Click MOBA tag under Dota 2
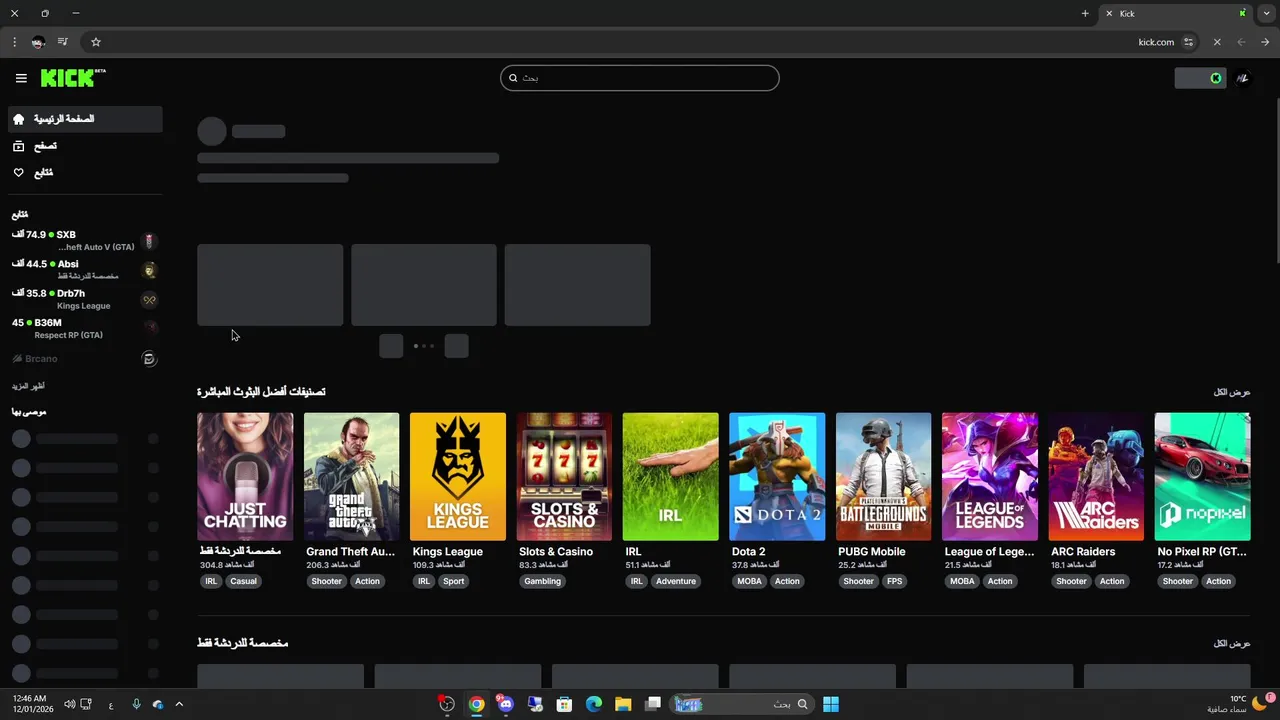Viewport: 1280px width, 720px height. [x=749, y=581]
